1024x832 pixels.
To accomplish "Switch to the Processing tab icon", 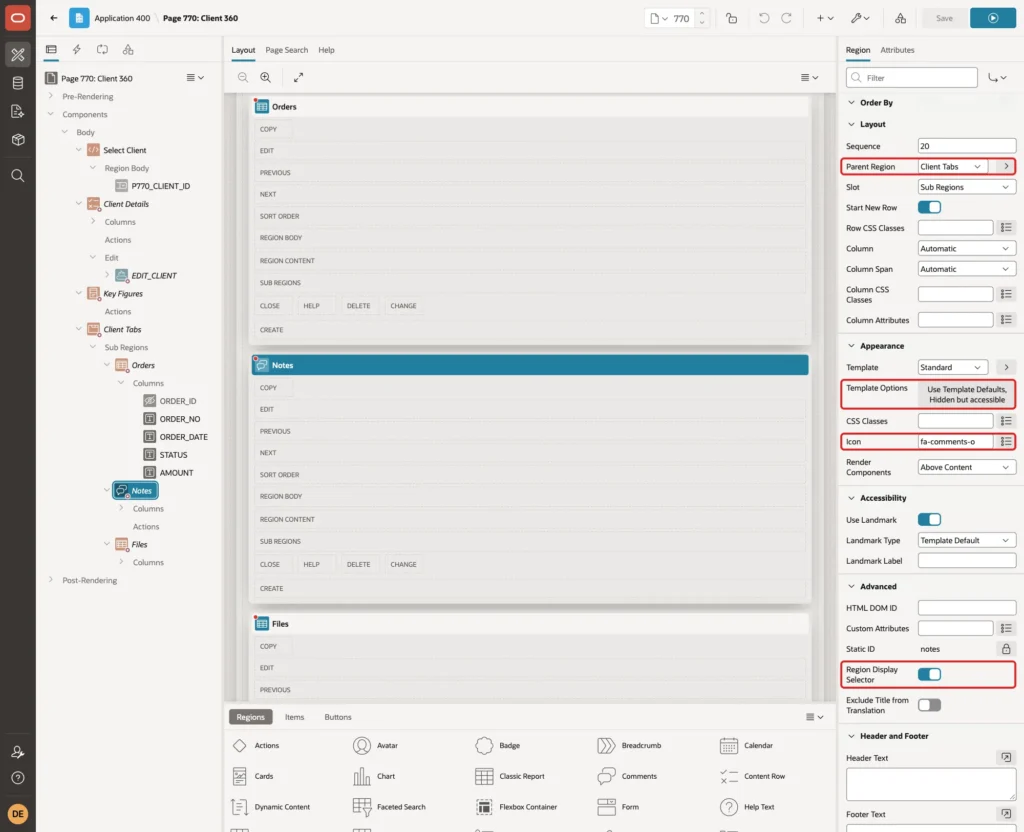I will [103, 50].
